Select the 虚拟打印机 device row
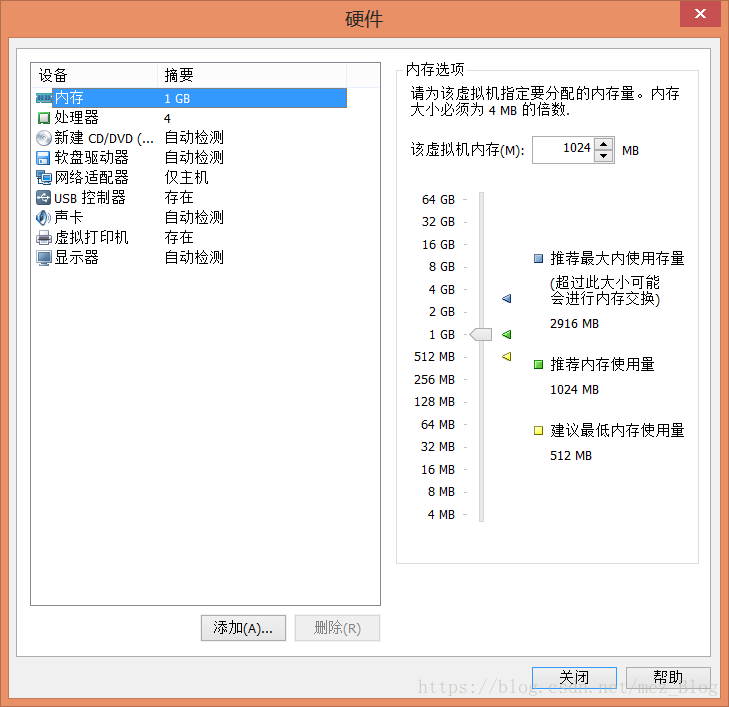 click(191, 238)
